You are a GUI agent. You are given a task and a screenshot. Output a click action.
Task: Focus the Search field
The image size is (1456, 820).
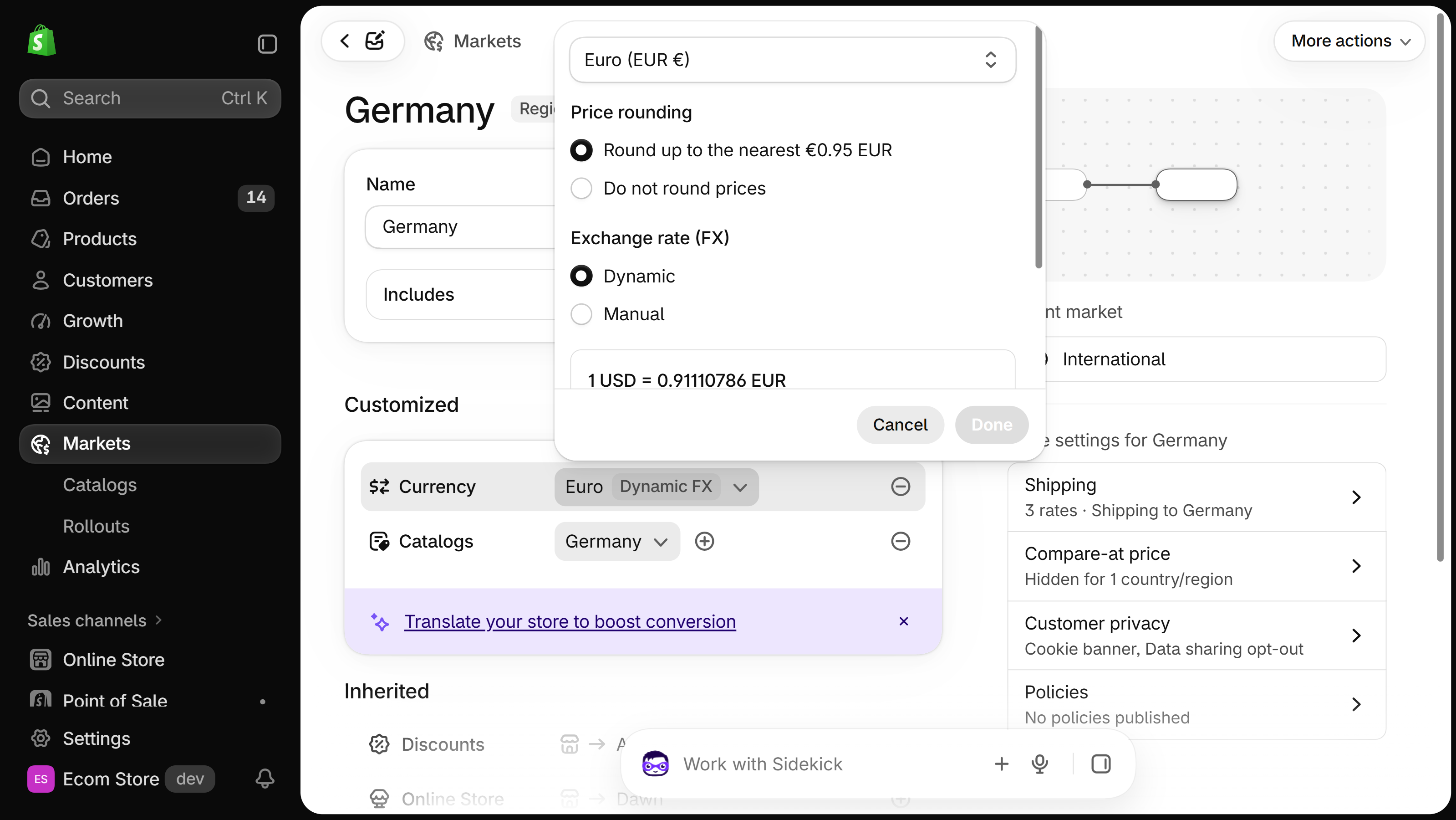[x=150, y=98]
